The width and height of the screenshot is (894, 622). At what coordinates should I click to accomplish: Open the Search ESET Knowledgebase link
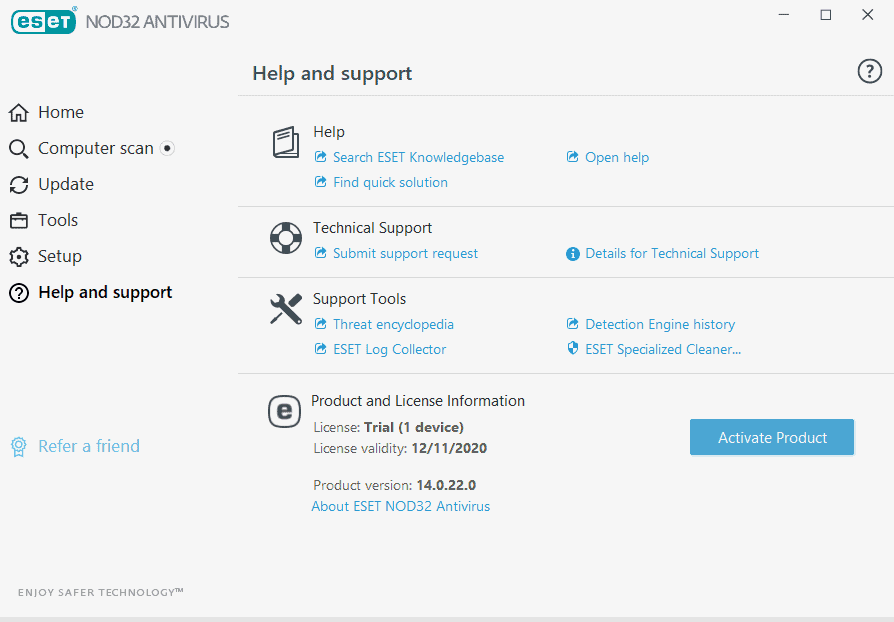[x=416, y=157]
